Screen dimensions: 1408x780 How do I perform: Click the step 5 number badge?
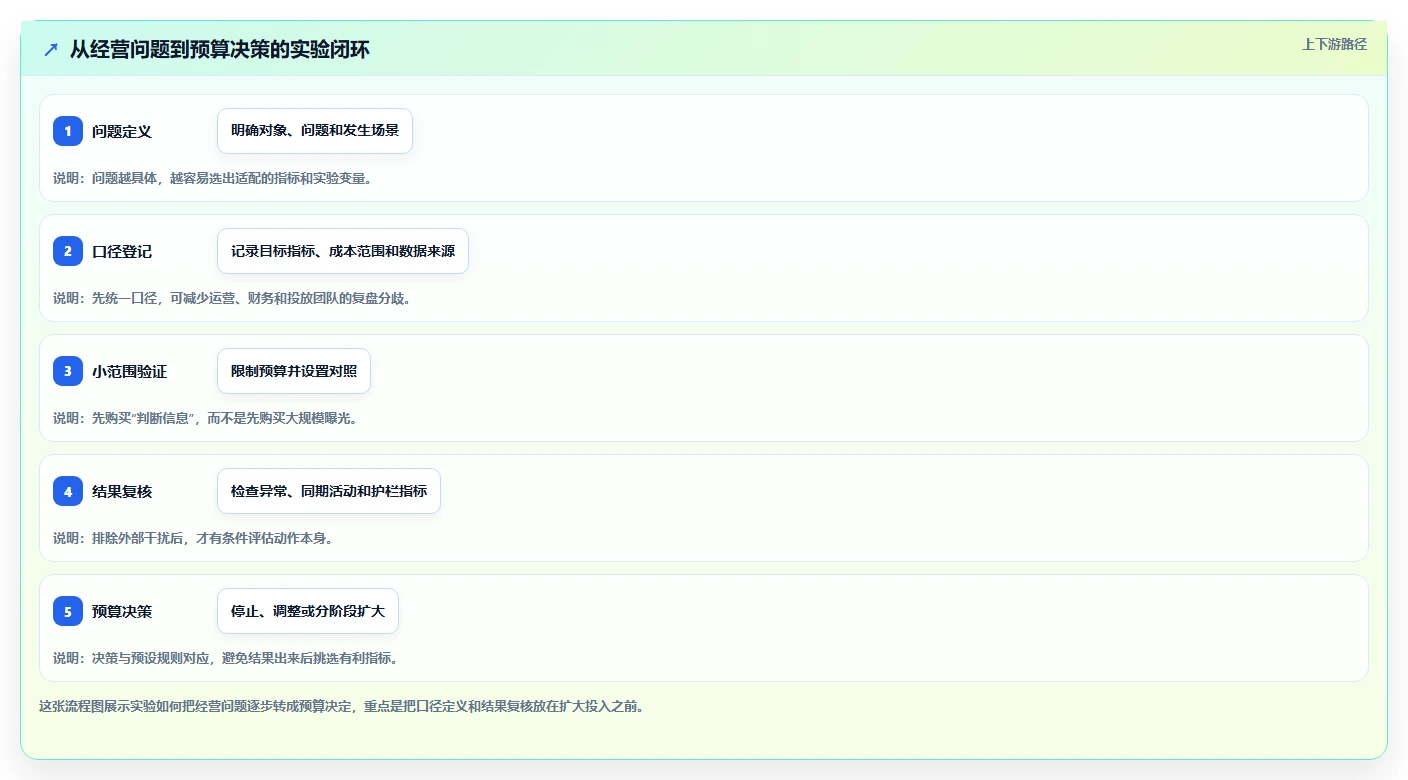pos(68,611)
